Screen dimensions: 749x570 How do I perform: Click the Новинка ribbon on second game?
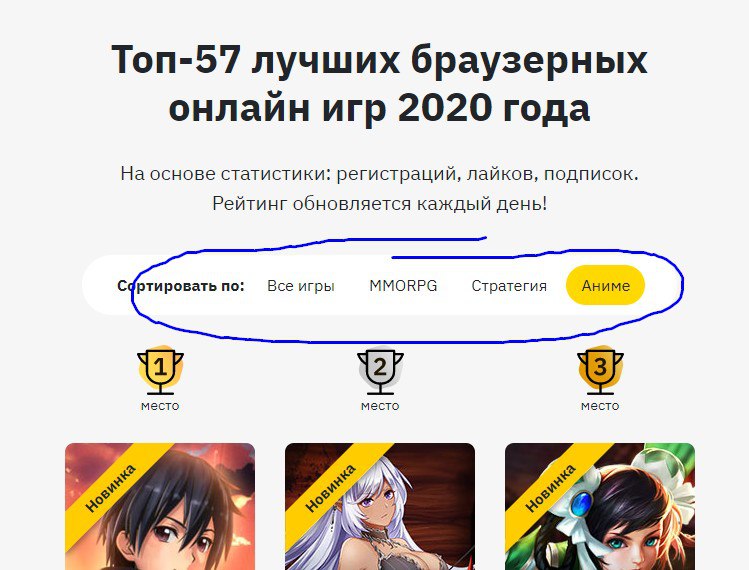click(x=331, y=487)
